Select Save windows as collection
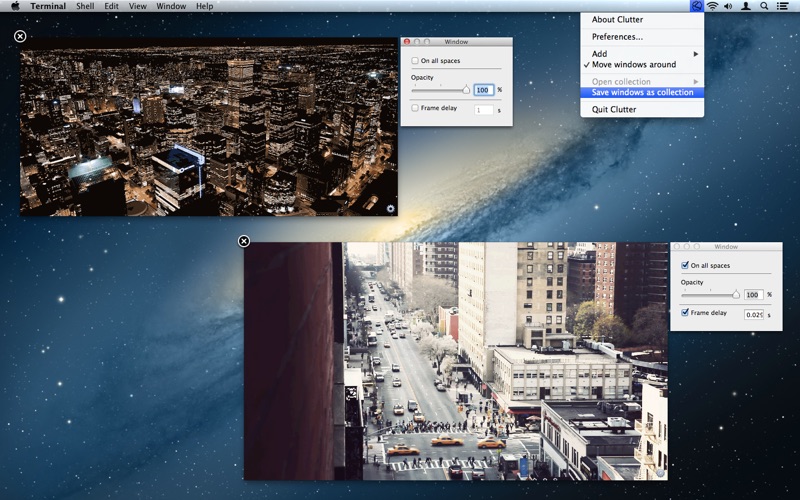 click(642, 92)
